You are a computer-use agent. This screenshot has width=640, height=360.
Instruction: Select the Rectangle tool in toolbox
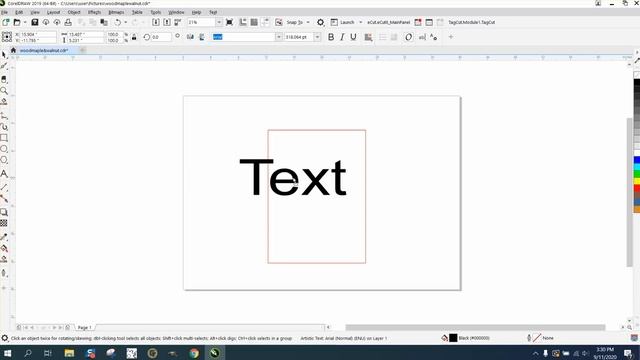(4, 138)
